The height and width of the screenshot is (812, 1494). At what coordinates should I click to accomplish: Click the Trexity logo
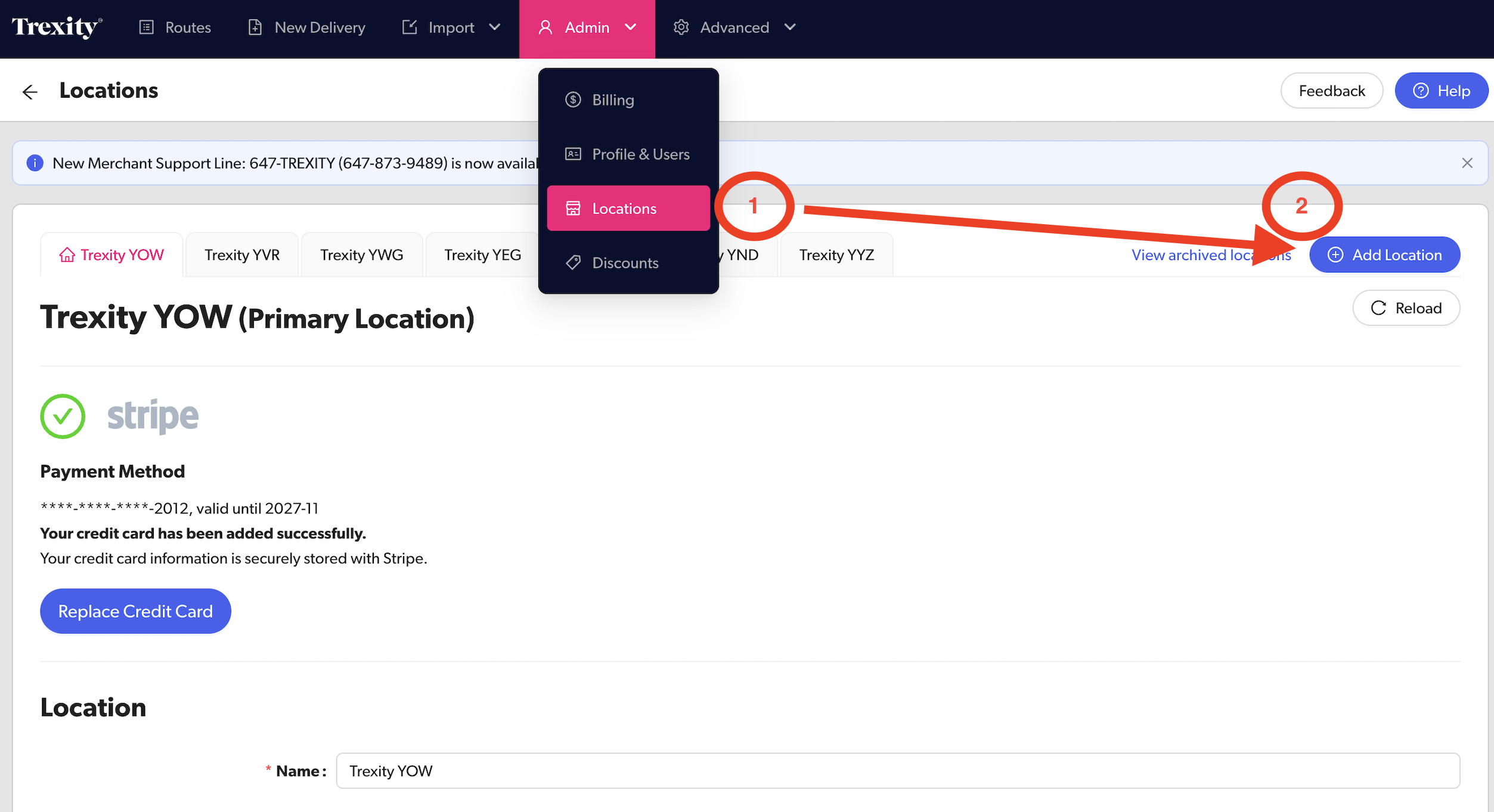[x=57, y=27]
